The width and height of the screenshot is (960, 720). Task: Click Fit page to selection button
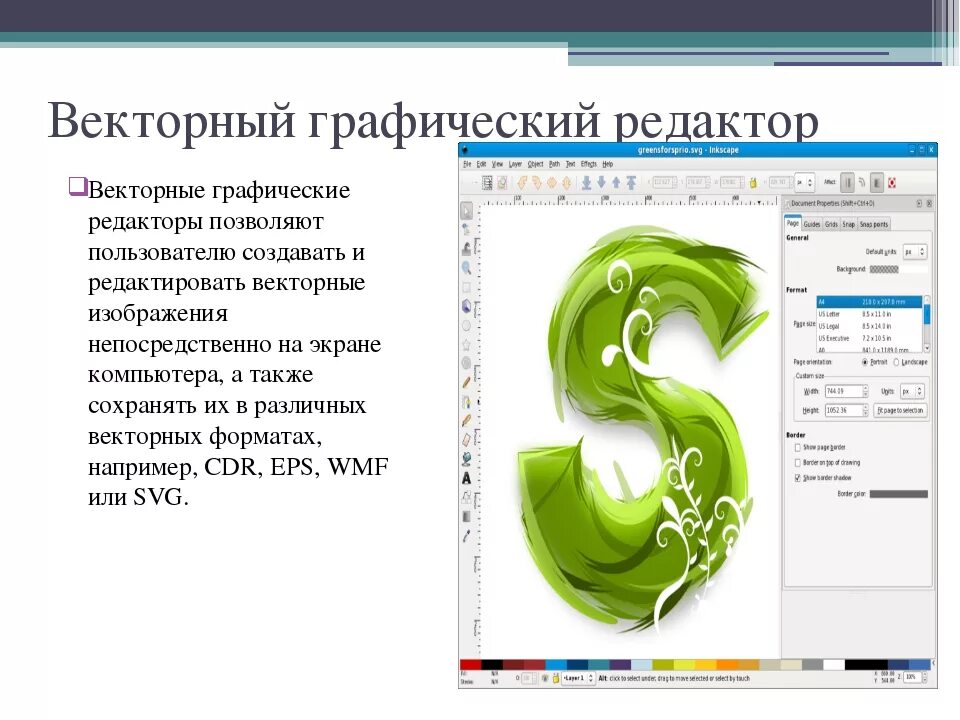tap(900, 410)
